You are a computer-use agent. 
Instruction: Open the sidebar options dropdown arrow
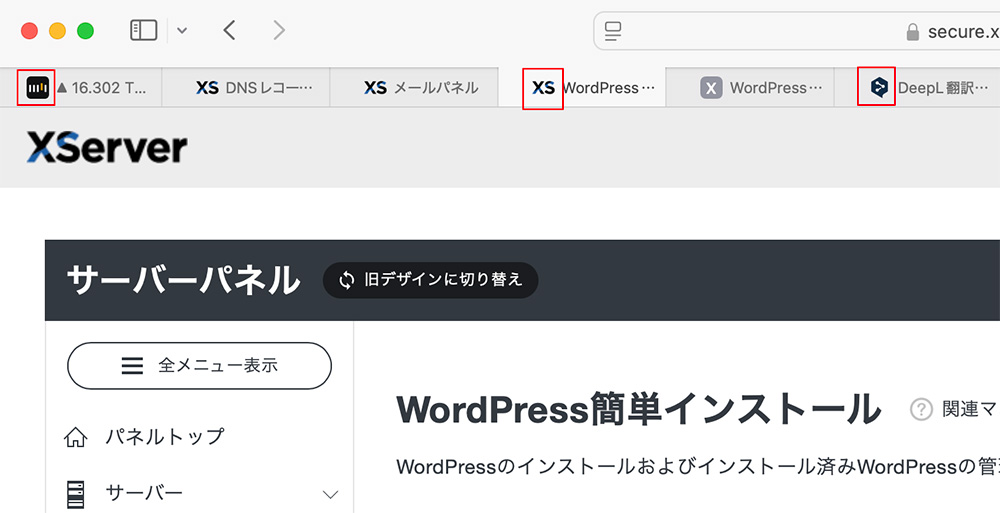click(182, 30)
